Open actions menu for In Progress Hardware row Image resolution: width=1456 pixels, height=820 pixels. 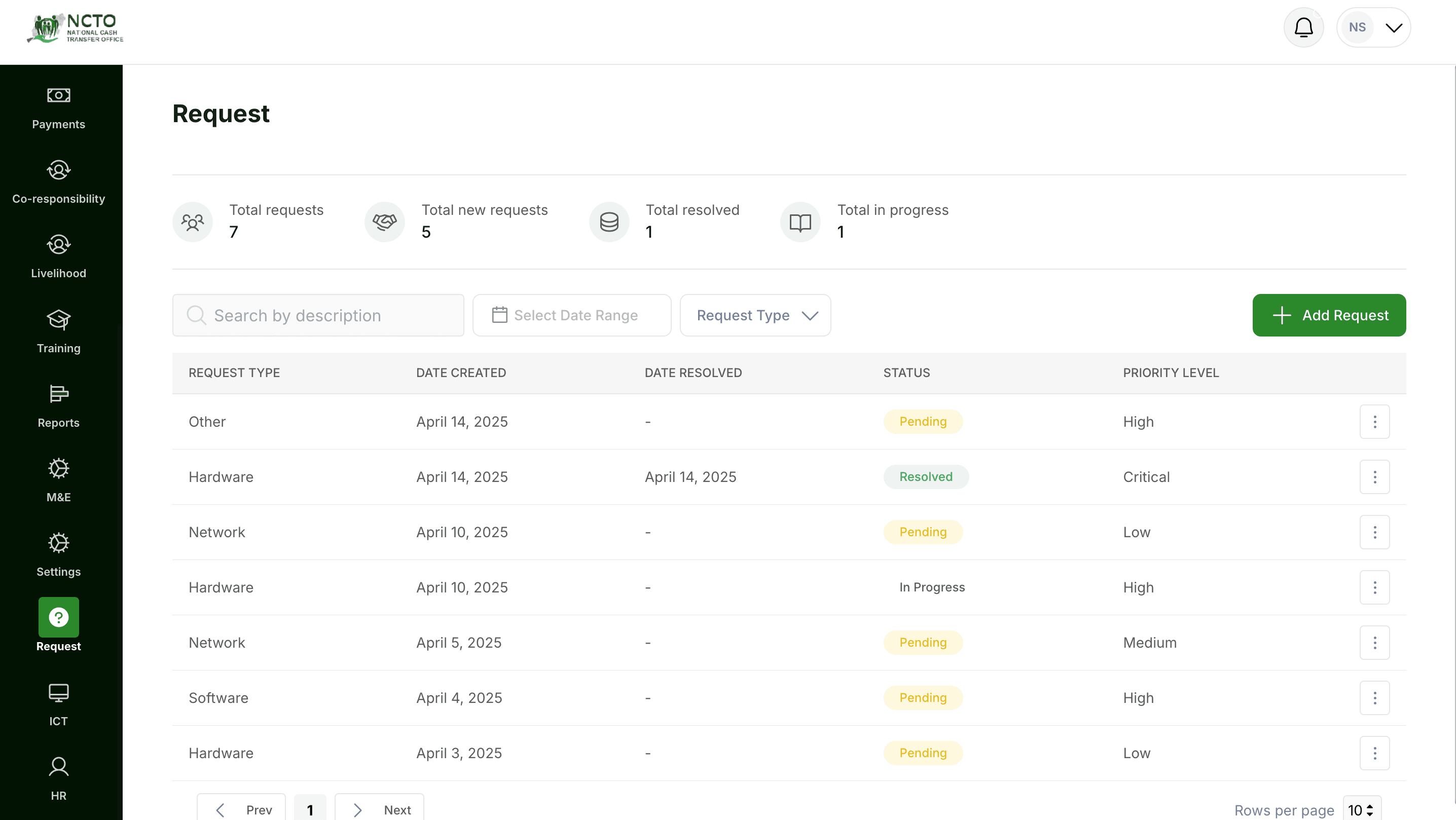[x=1374, y=587]
